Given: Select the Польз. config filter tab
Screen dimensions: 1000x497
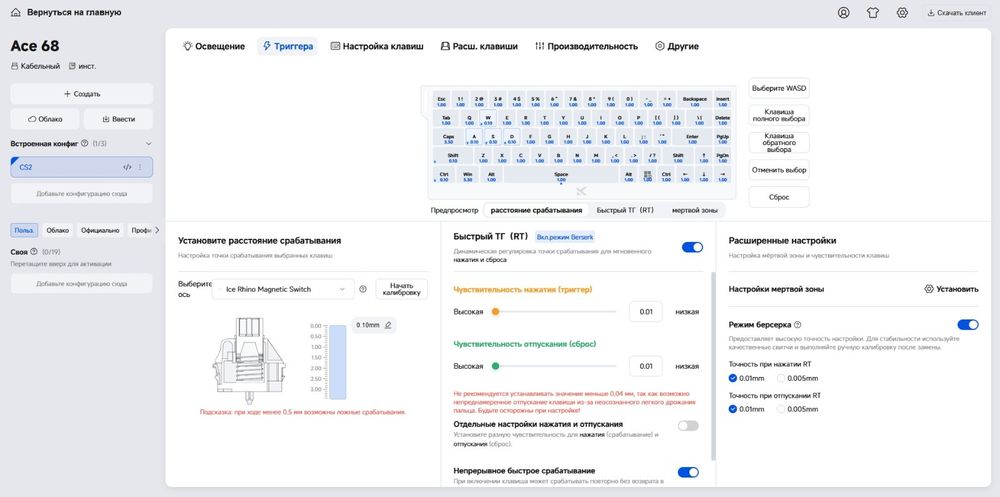Looking at the screenshot, I should tap(24, 230).
